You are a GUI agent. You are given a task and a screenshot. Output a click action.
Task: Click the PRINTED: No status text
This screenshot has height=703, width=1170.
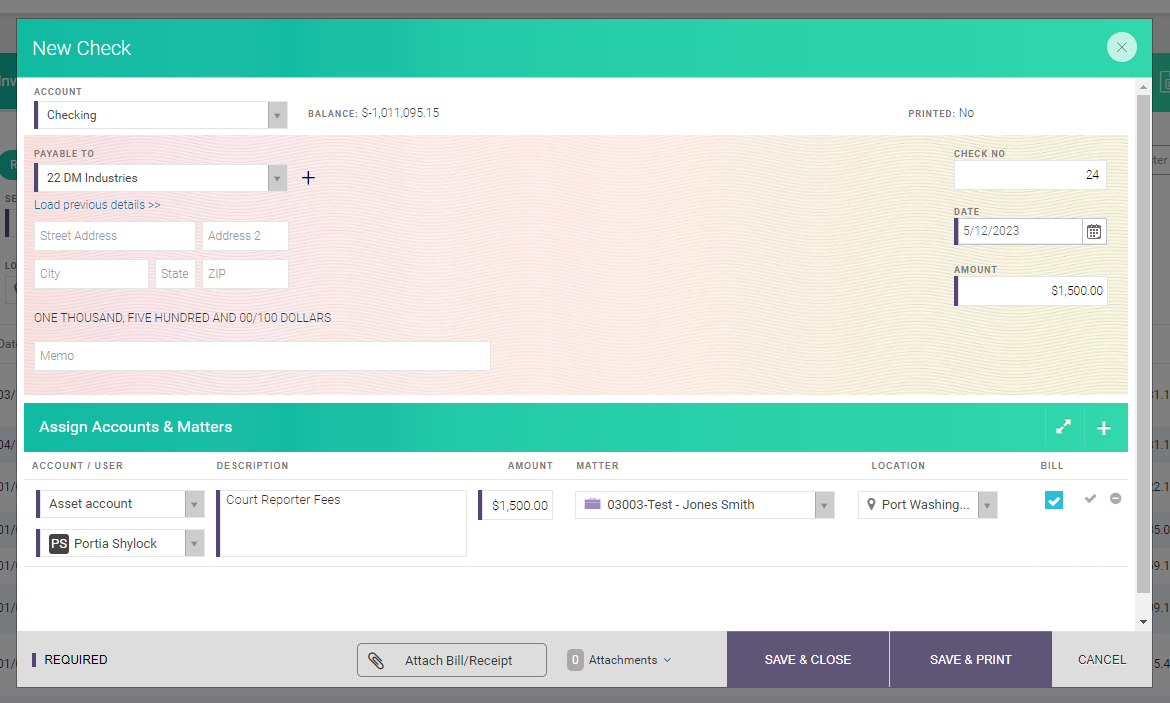941,113
